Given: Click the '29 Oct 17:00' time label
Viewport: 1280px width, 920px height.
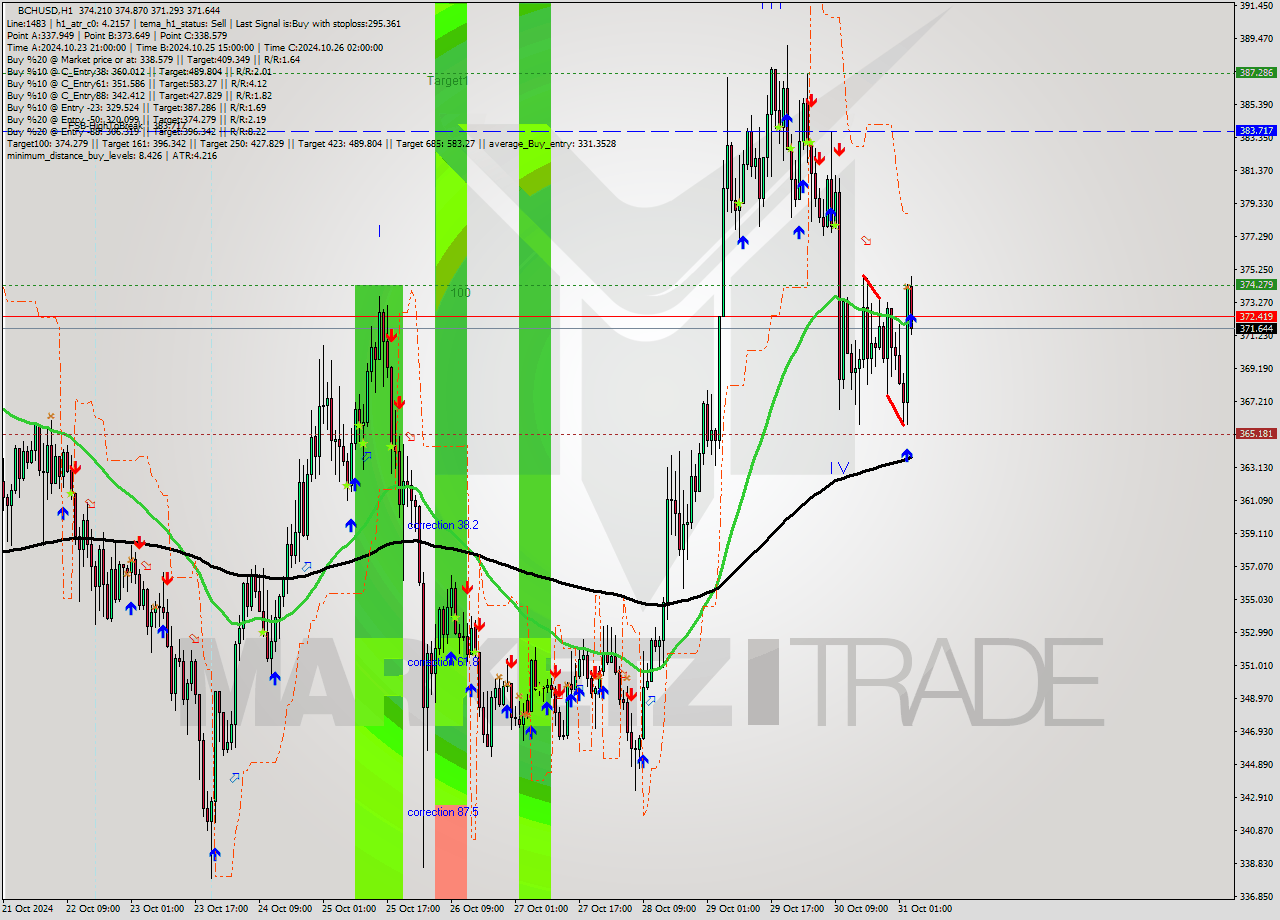Looking at the screenshot, I should [797, 909].
